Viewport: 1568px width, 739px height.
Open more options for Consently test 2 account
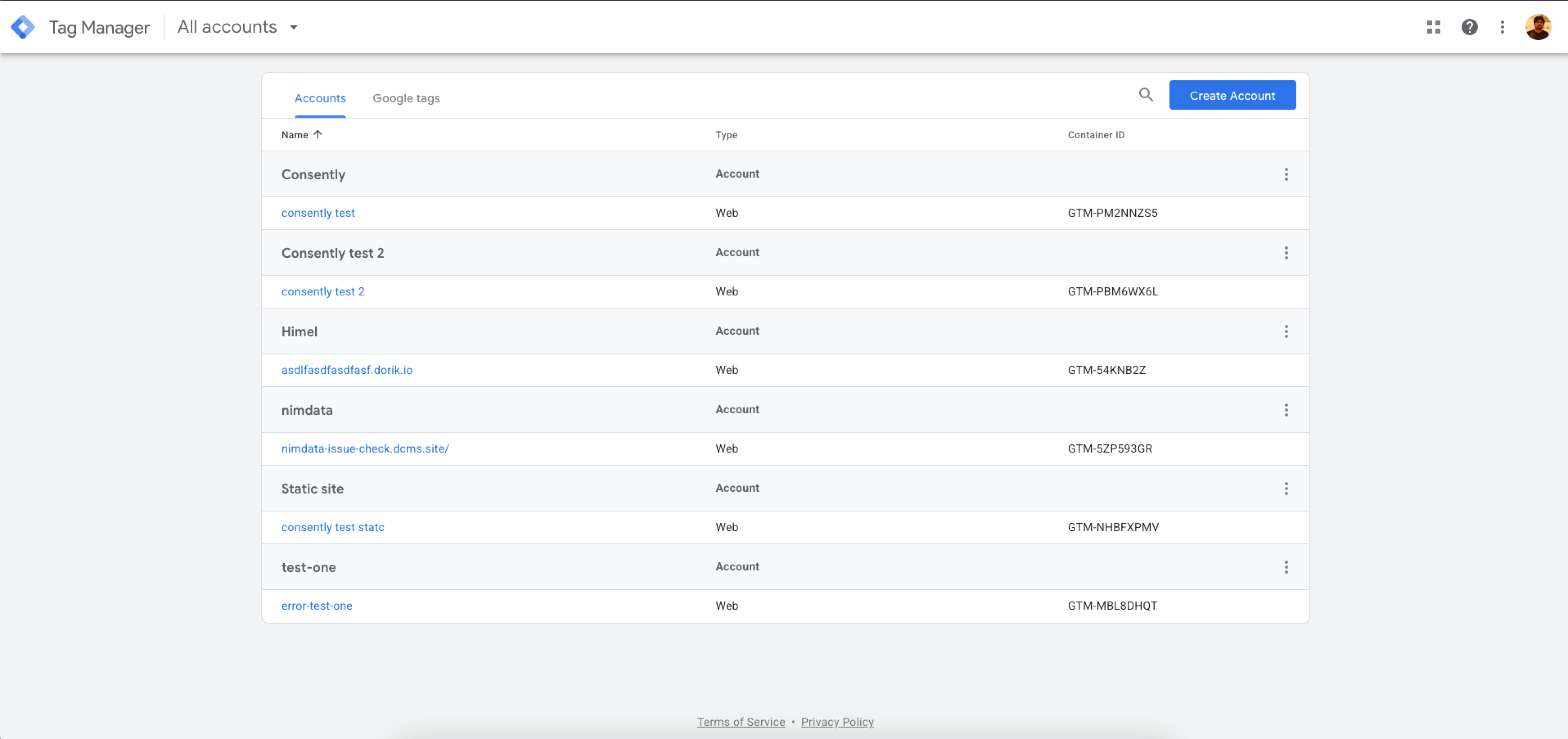pyautogui.click(x=1286, y=252)
